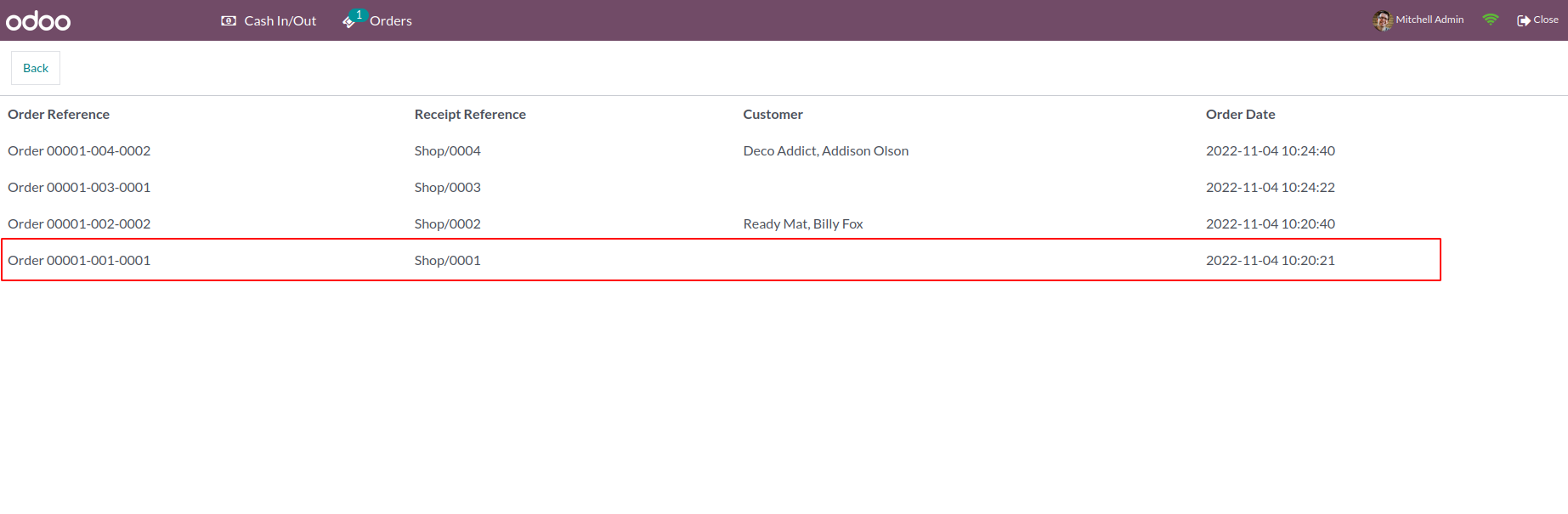Viewport: 1568px width, 514px height.
Task: Select highlighted Order 00001-001-0001 row
Action: click(x=721, y=260)
